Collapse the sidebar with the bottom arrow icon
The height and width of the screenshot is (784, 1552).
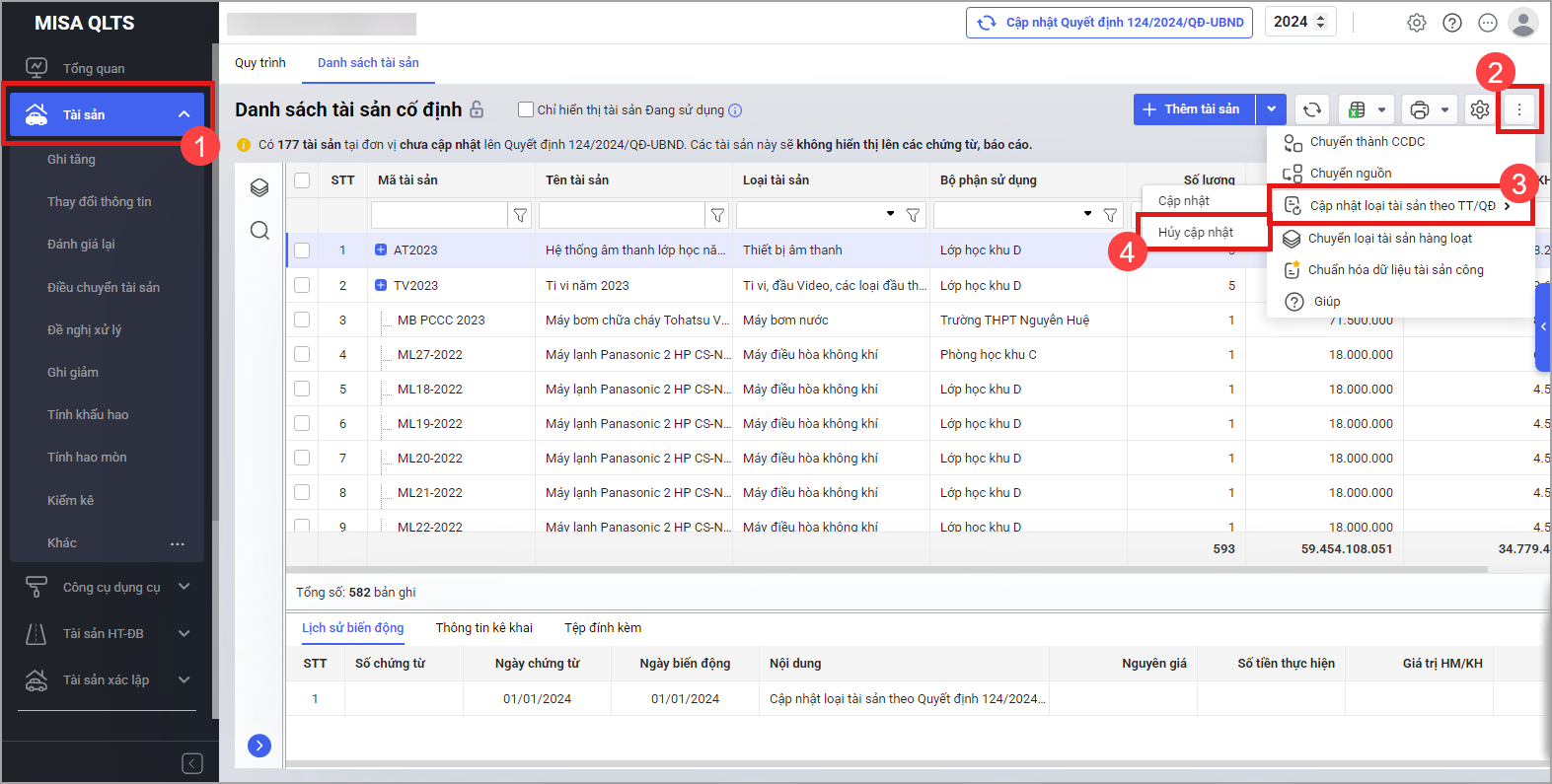click(x=192, y=763)
